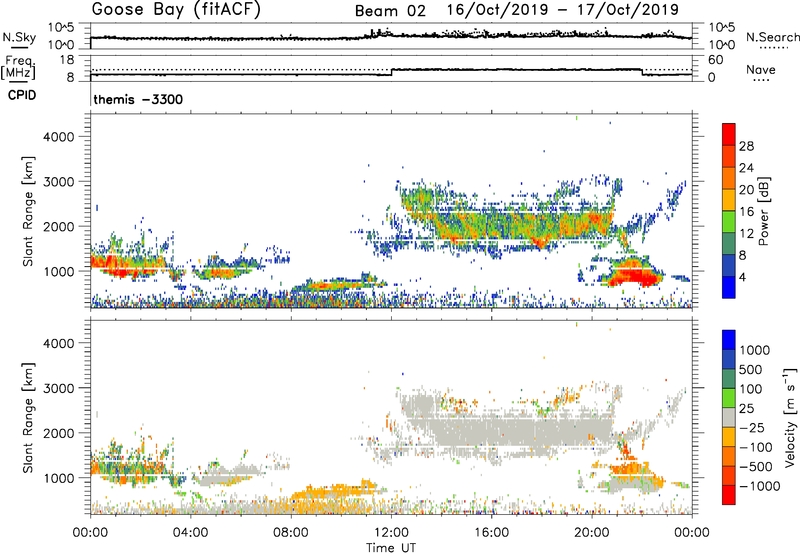
Task: Click the '-1000' value on Velocity scale
Action: (760, 486)
